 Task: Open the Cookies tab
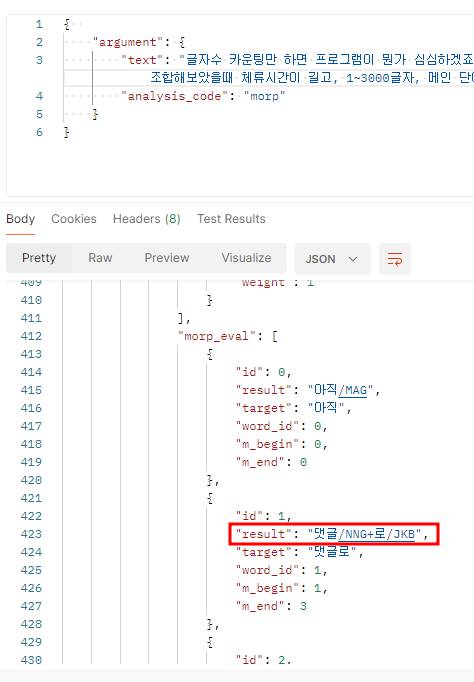[x=74, y=219]
